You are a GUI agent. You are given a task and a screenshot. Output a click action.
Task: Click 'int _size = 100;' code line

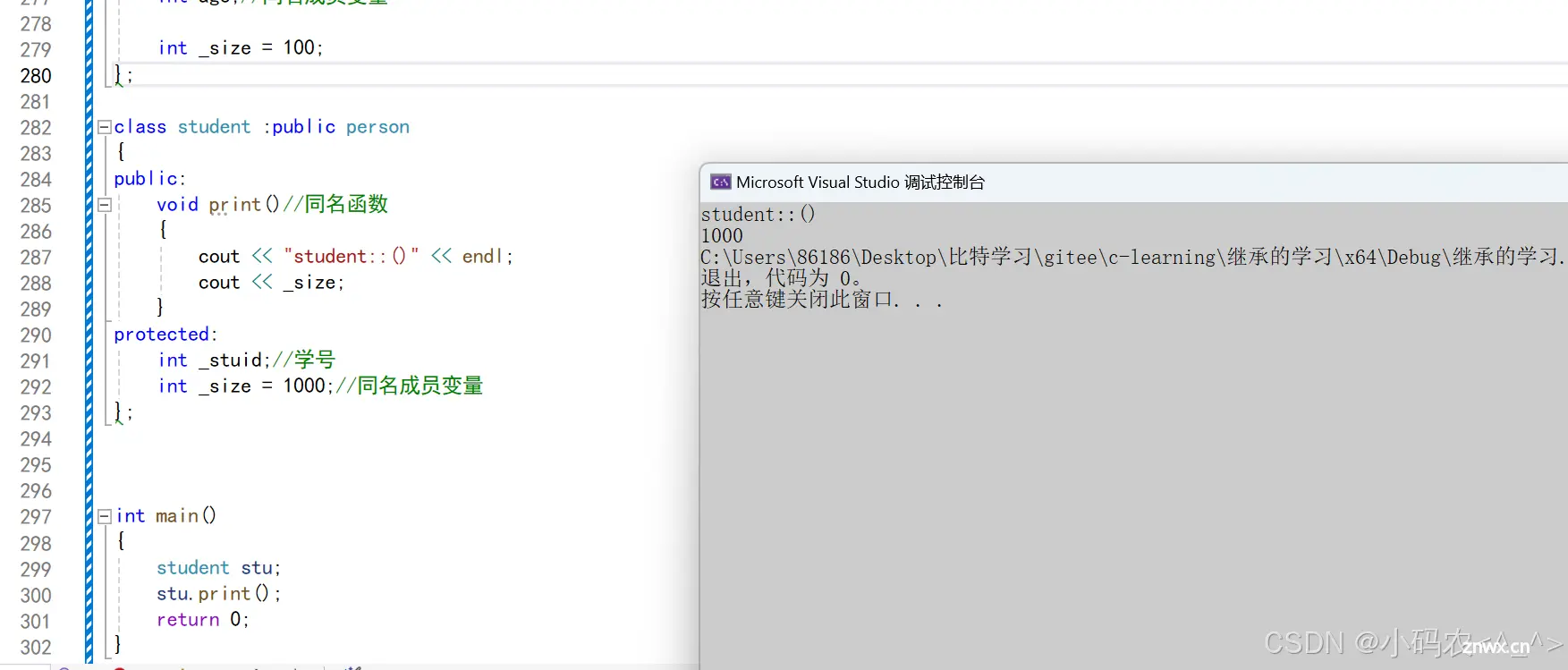[x=240, y=47]
